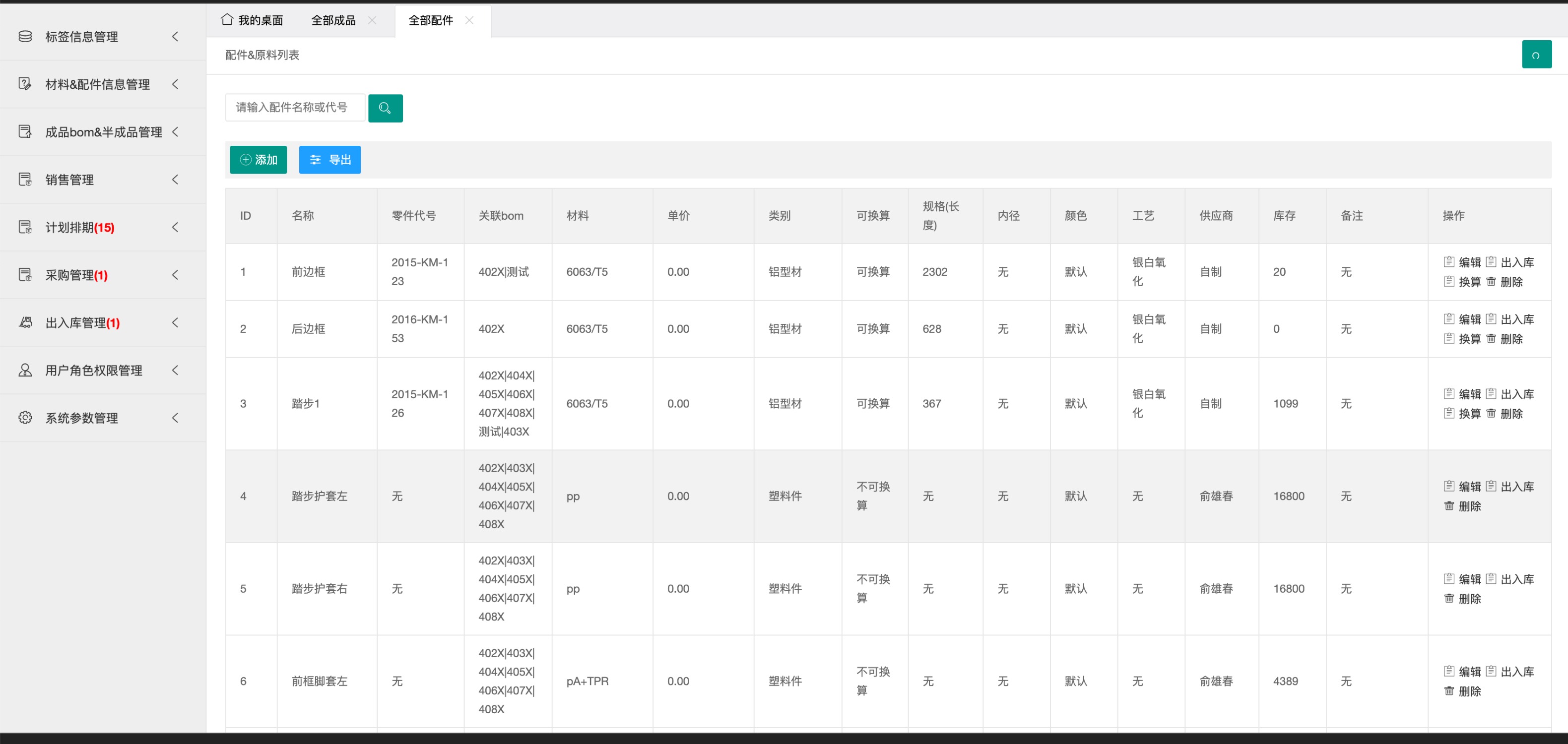Delete the 后边框 row

[1504, 338]
